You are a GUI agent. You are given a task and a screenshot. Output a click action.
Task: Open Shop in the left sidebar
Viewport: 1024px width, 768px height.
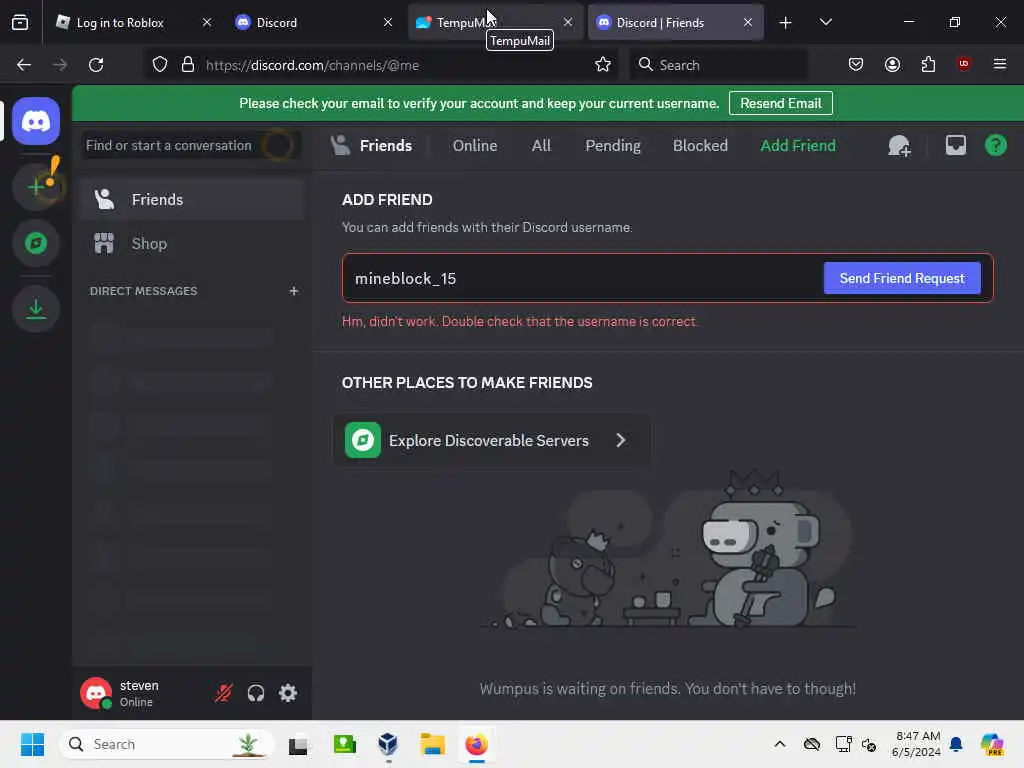coord(193,244)
